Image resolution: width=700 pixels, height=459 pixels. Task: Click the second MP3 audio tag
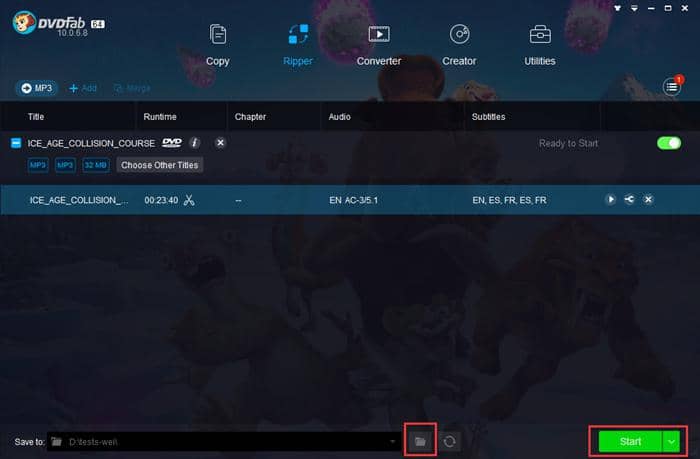[x=65, y=165]
